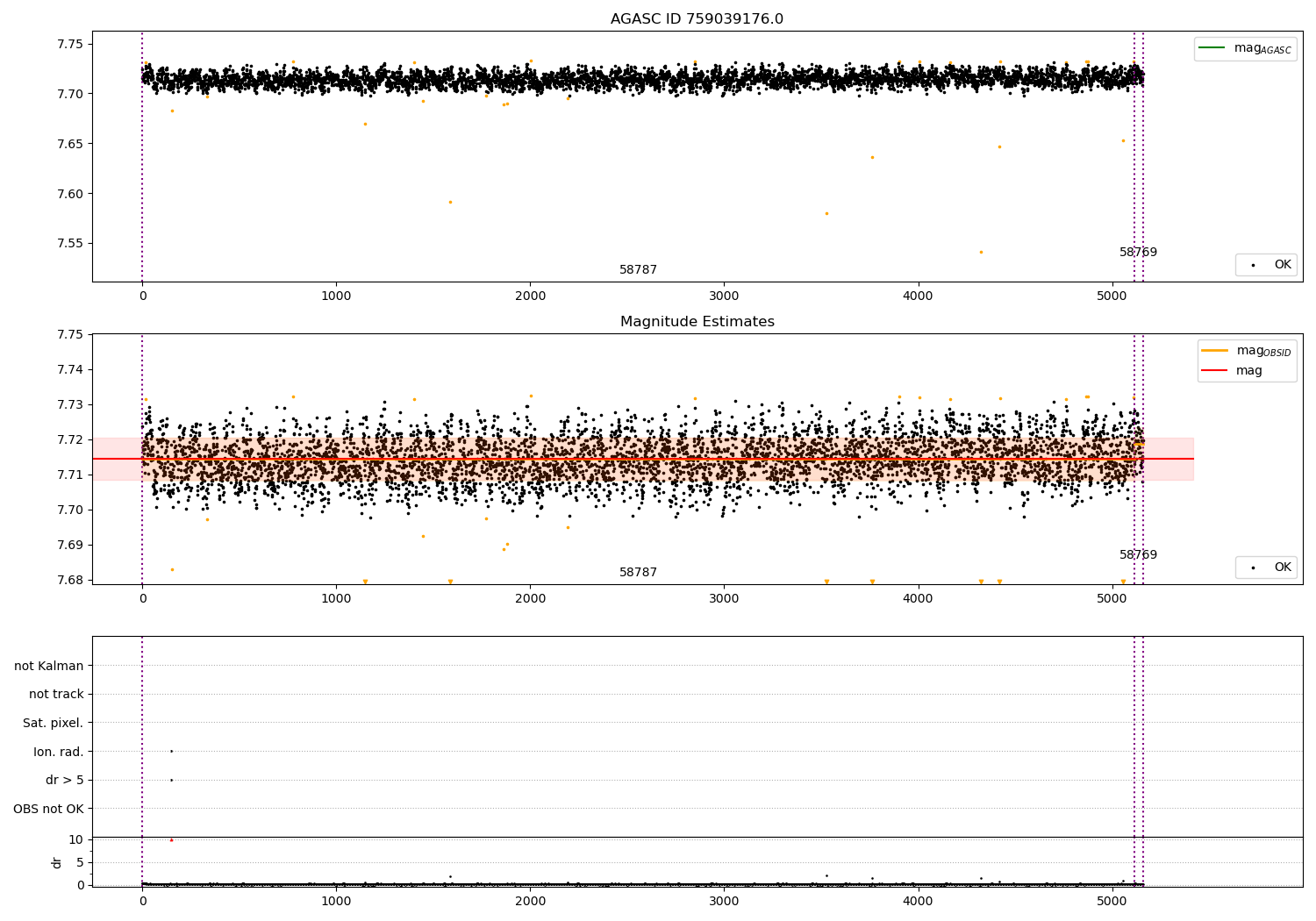The image size is (1316, 921).
Task: Click the red 'mag' legend entry
Action: 1232,371
